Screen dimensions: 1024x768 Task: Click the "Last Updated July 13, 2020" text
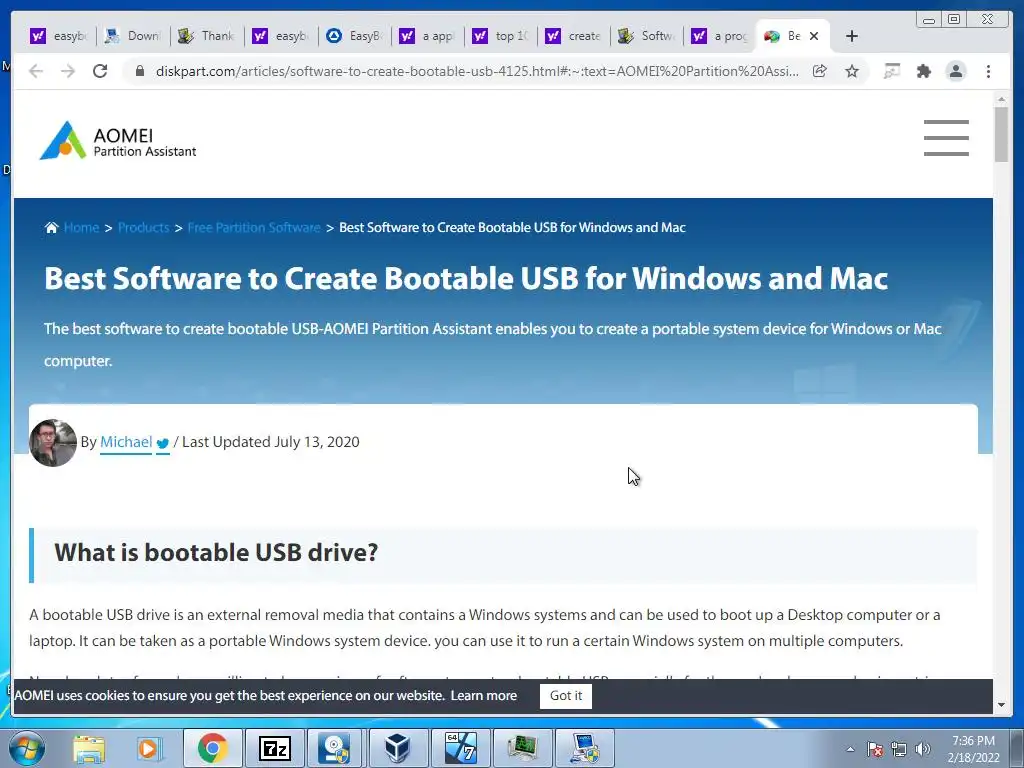pyautogui.click(x=270, y=442)
